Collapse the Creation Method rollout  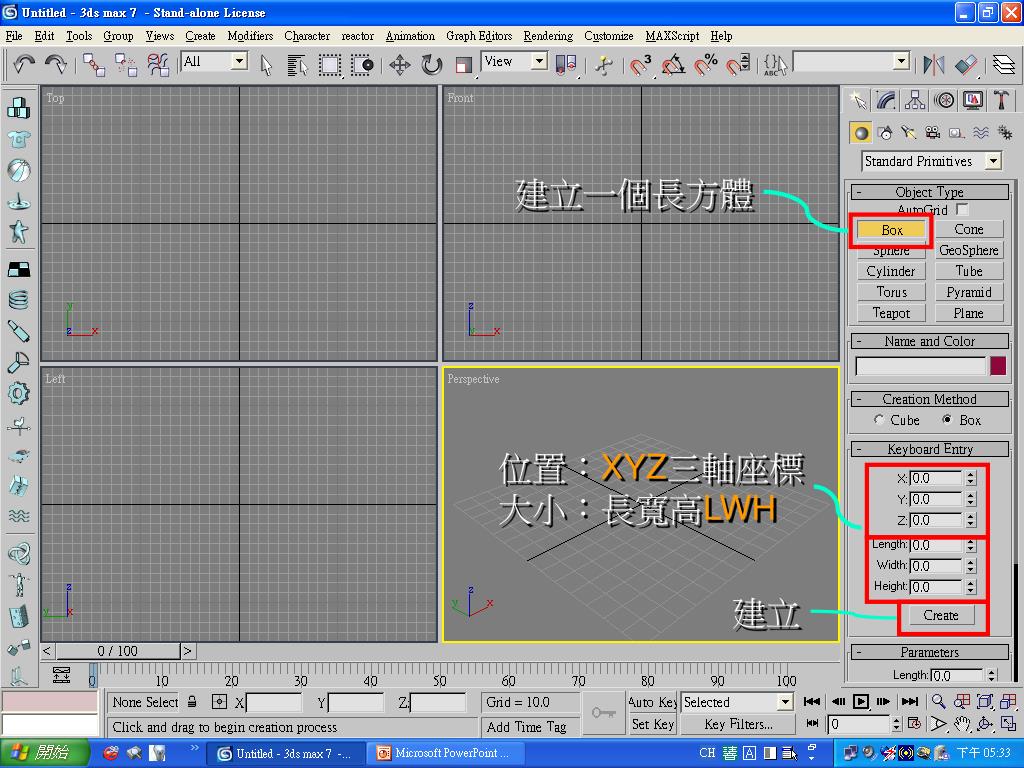[930, 399]
